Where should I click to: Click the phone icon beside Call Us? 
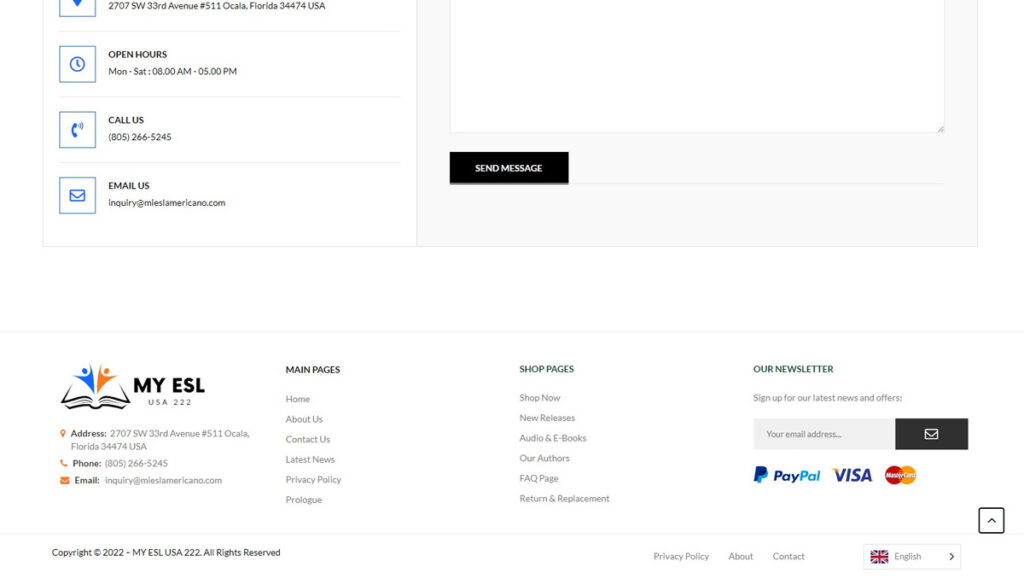(77, 130)
